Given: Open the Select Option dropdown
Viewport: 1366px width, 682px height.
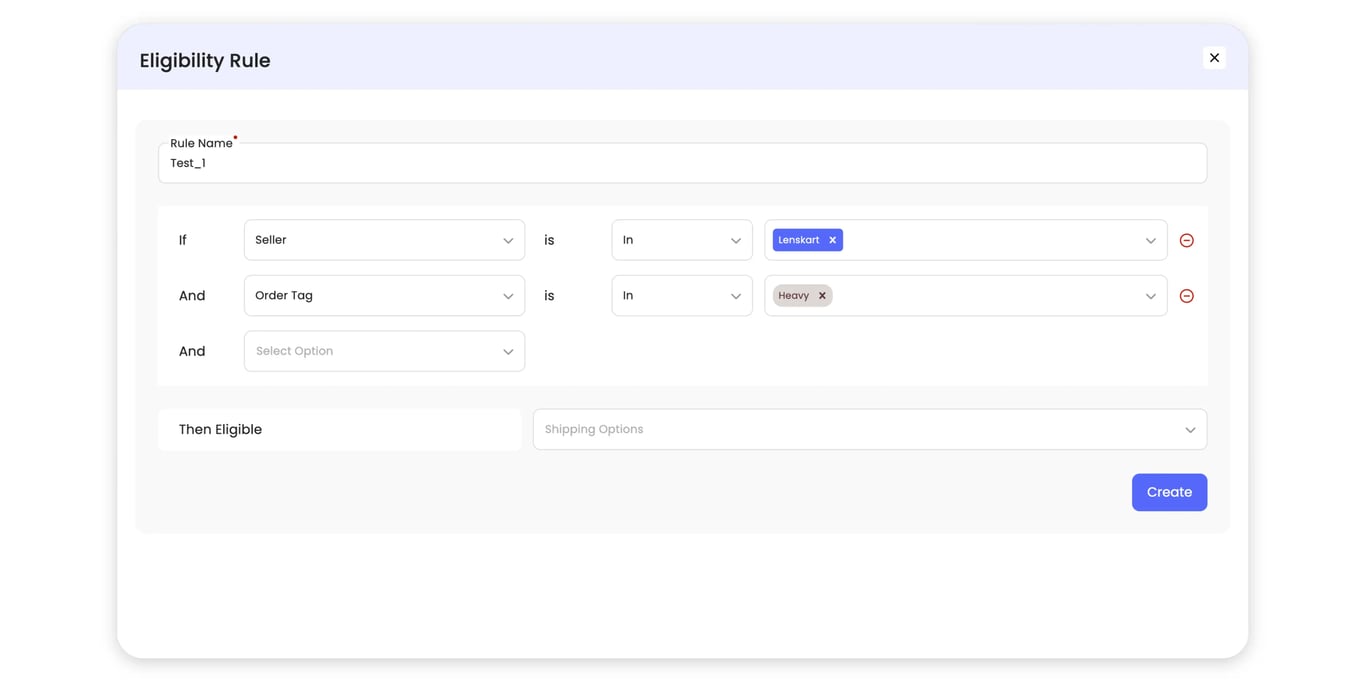Looking at the screenshot, I should (384, 351).
